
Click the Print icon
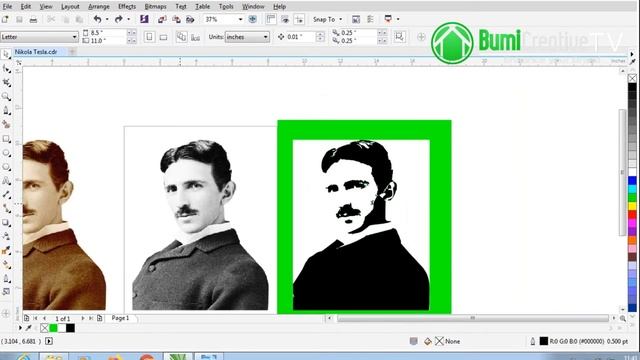33,19
